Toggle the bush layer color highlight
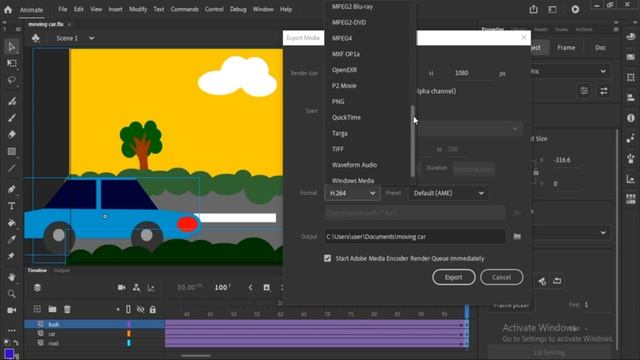The height and width of the screenshot is (360, 640). click(129, 324)
